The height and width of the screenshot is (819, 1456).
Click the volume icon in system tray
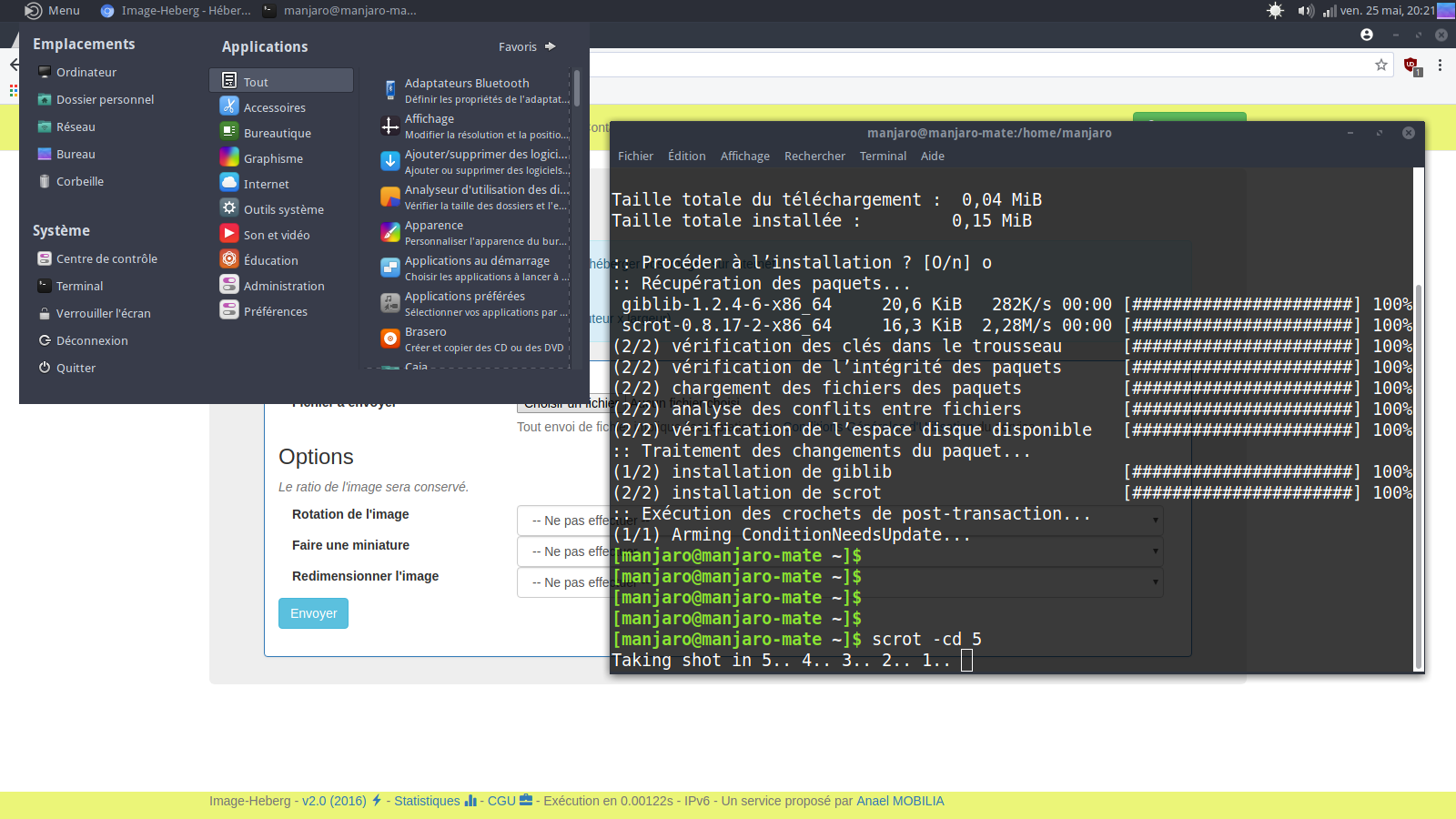click(1305, 11)
